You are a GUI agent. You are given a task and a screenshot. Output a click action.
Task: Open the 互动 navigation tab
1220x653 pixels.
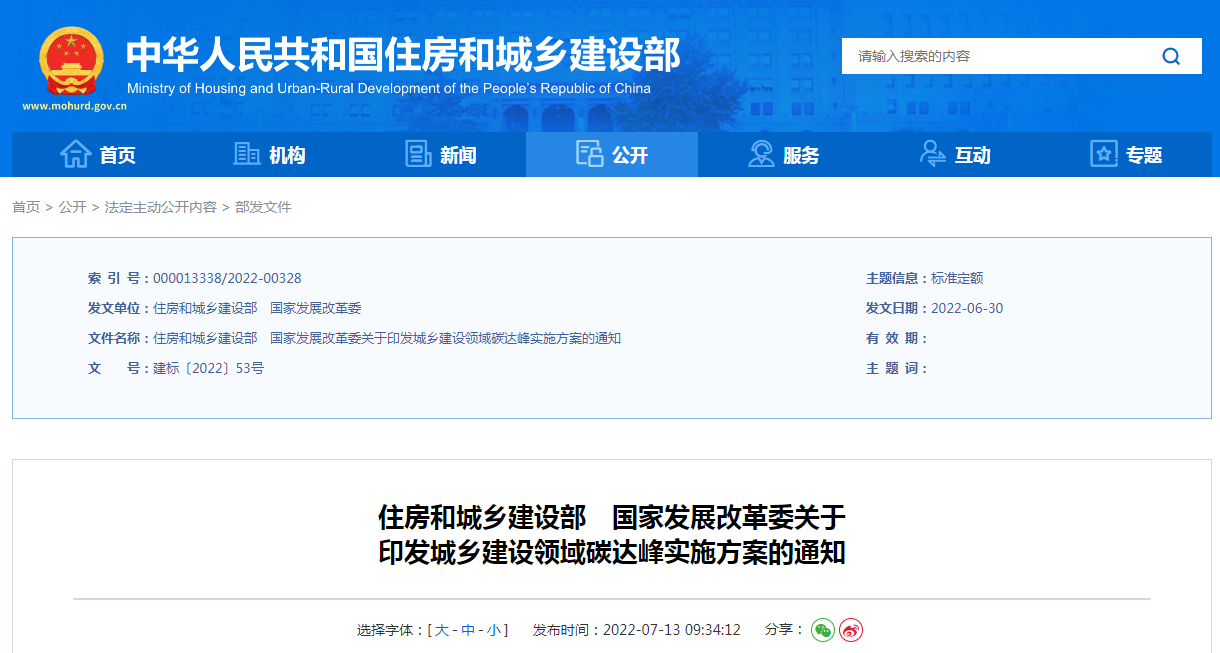click(955, 154)
